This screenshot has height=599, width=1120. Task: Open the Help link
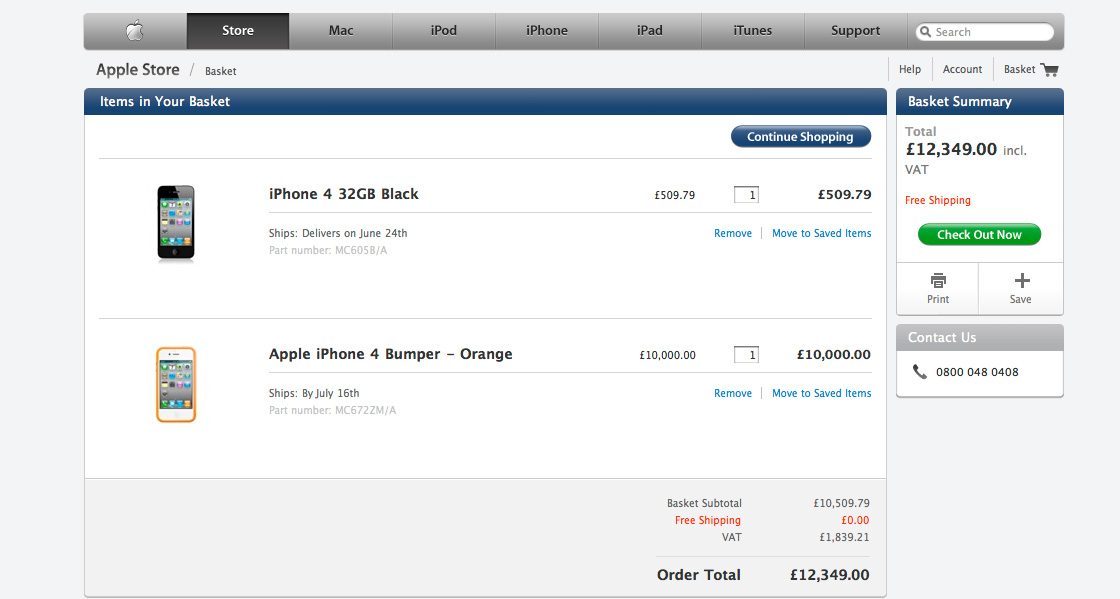909,69
